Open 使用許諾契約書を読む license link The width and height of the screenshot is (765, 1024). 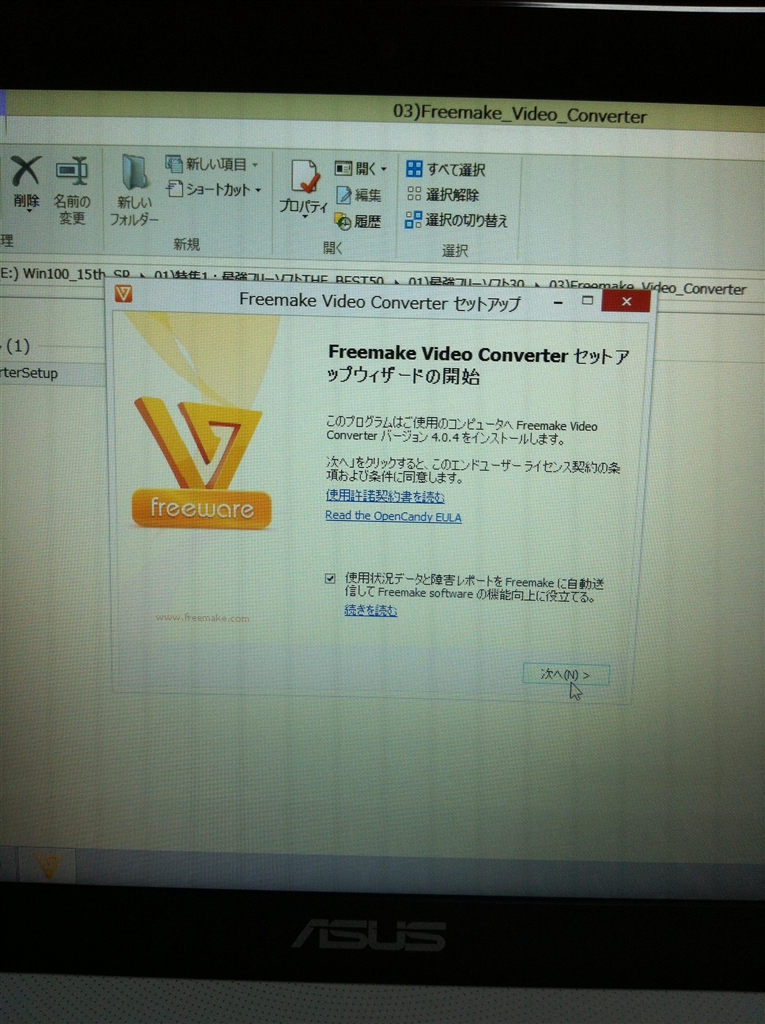pos(385,497)
